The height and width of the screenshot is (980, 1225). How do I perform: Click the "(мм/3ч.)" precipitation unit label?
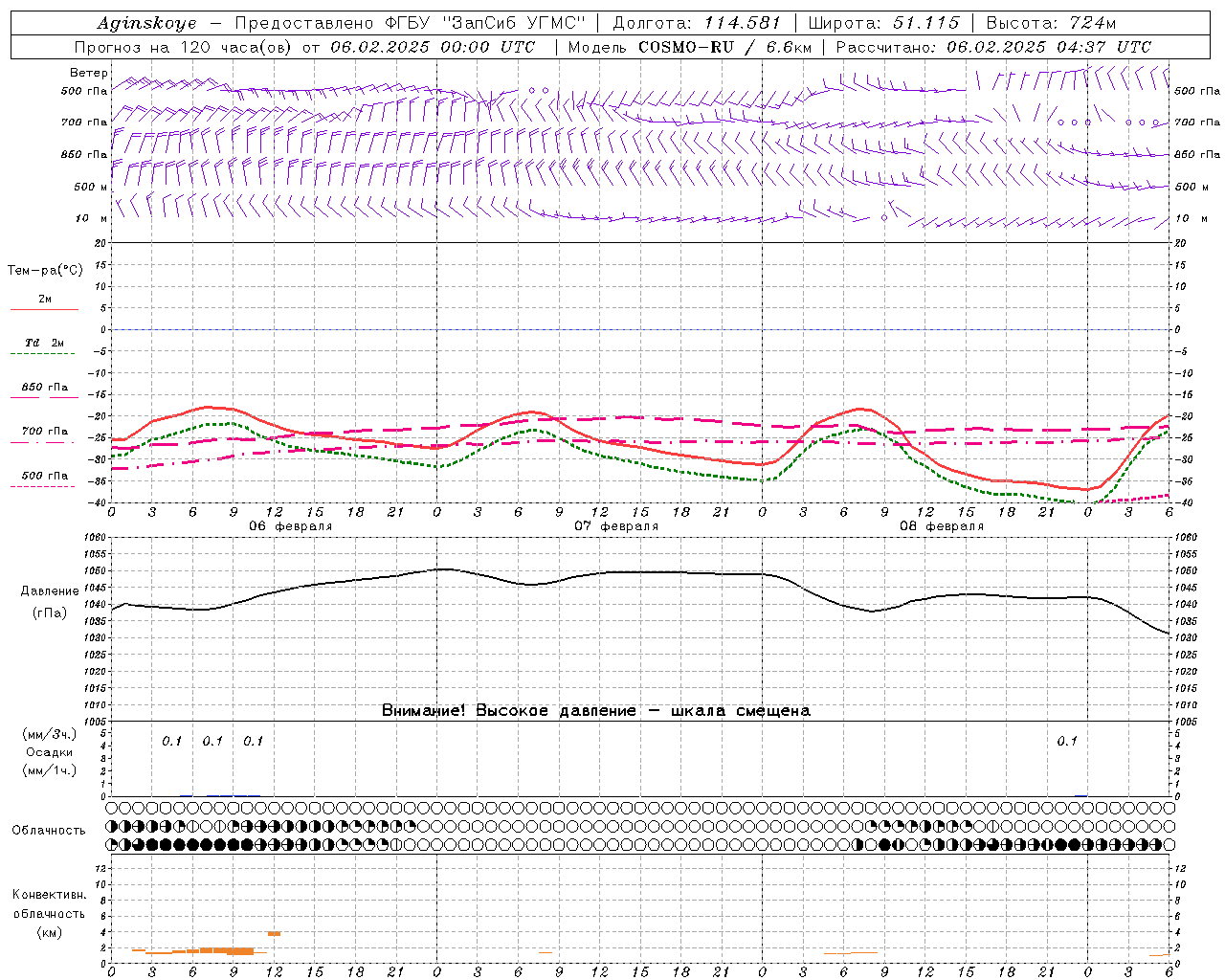tap(50, 735)
